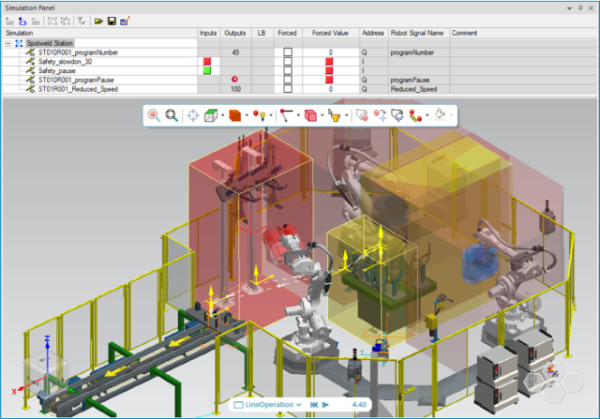Click the Save disk icon in panel toolbar
600x419 pixels.
[113, 20]
